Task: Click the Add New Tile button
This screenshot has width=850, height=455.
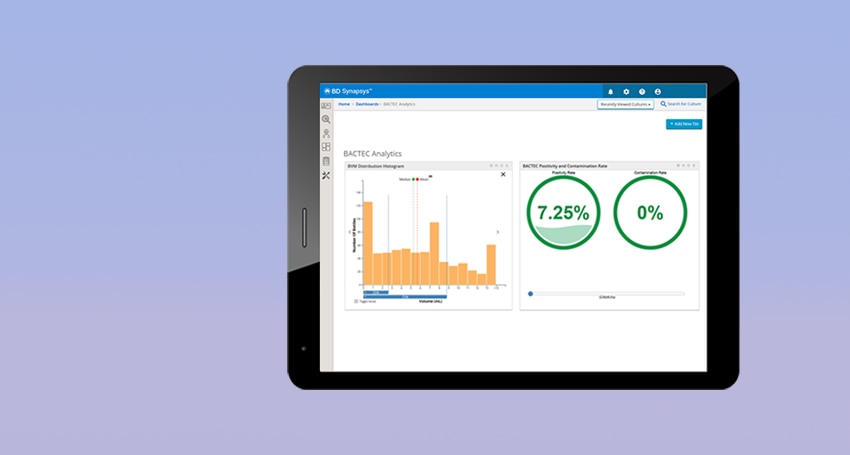Action: coord(684,124)
